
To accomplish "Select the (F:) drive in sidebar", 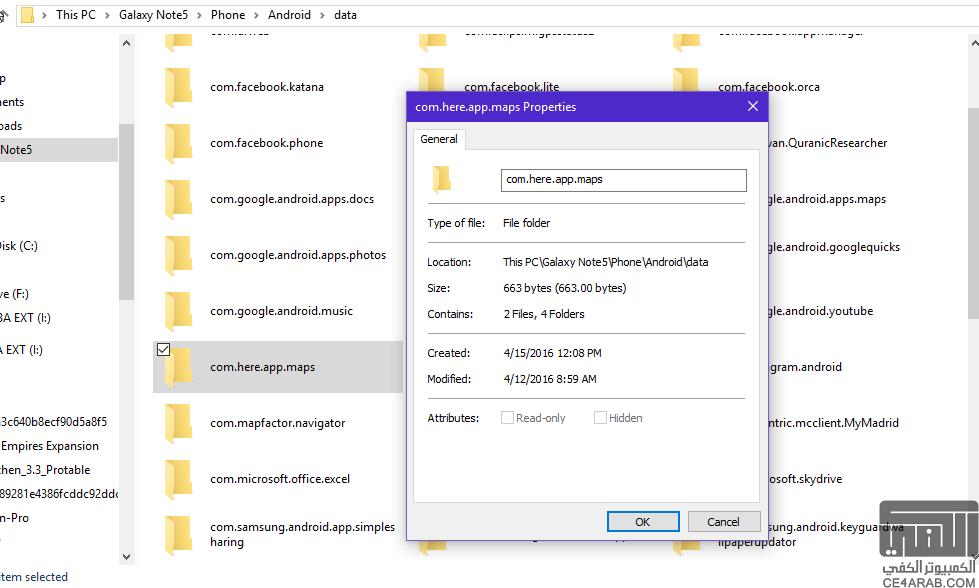I will (x=14, y=293).
